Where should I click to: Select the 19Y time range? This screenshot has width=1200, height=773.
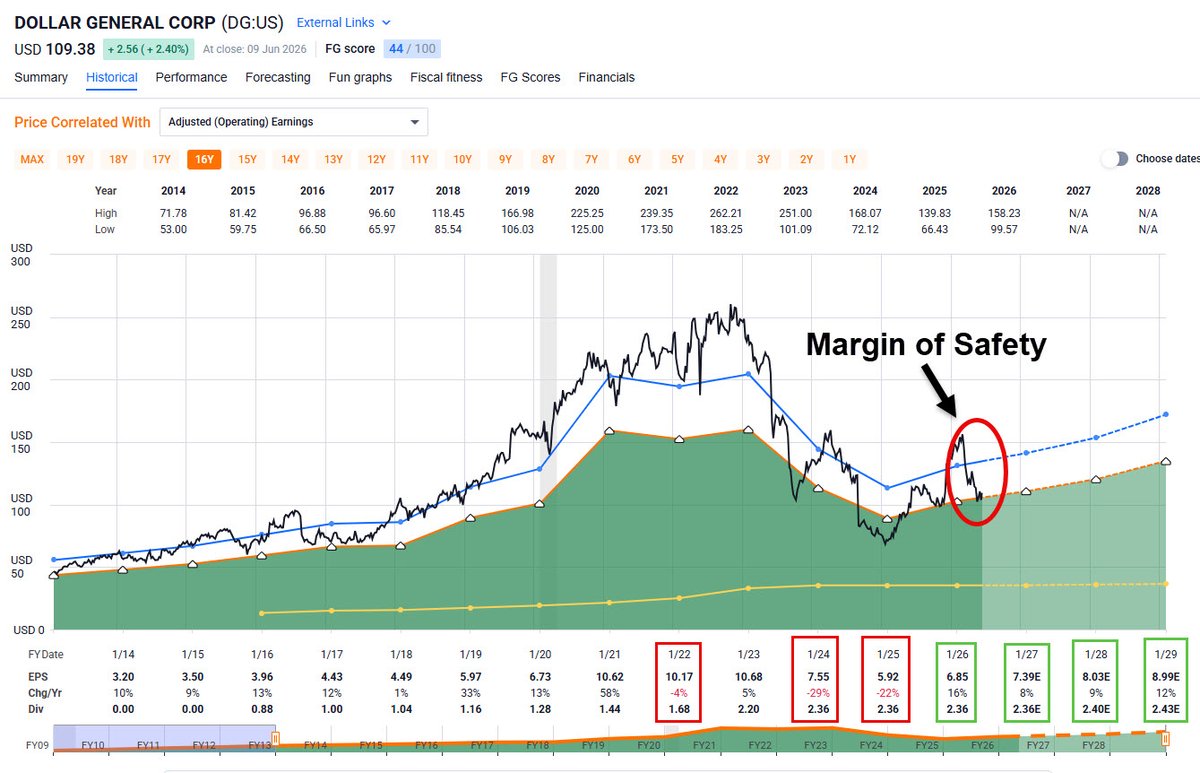pos(75,159)
